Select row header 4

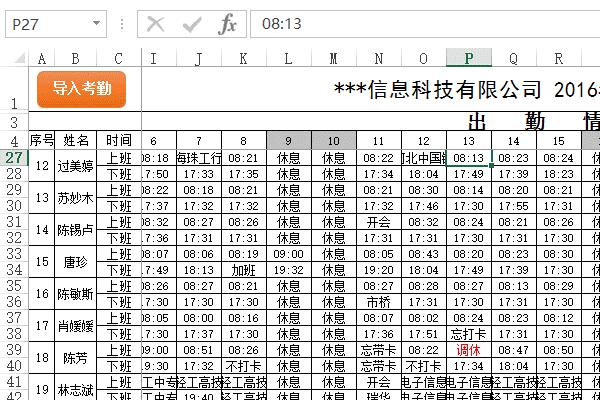click(14, 140)
